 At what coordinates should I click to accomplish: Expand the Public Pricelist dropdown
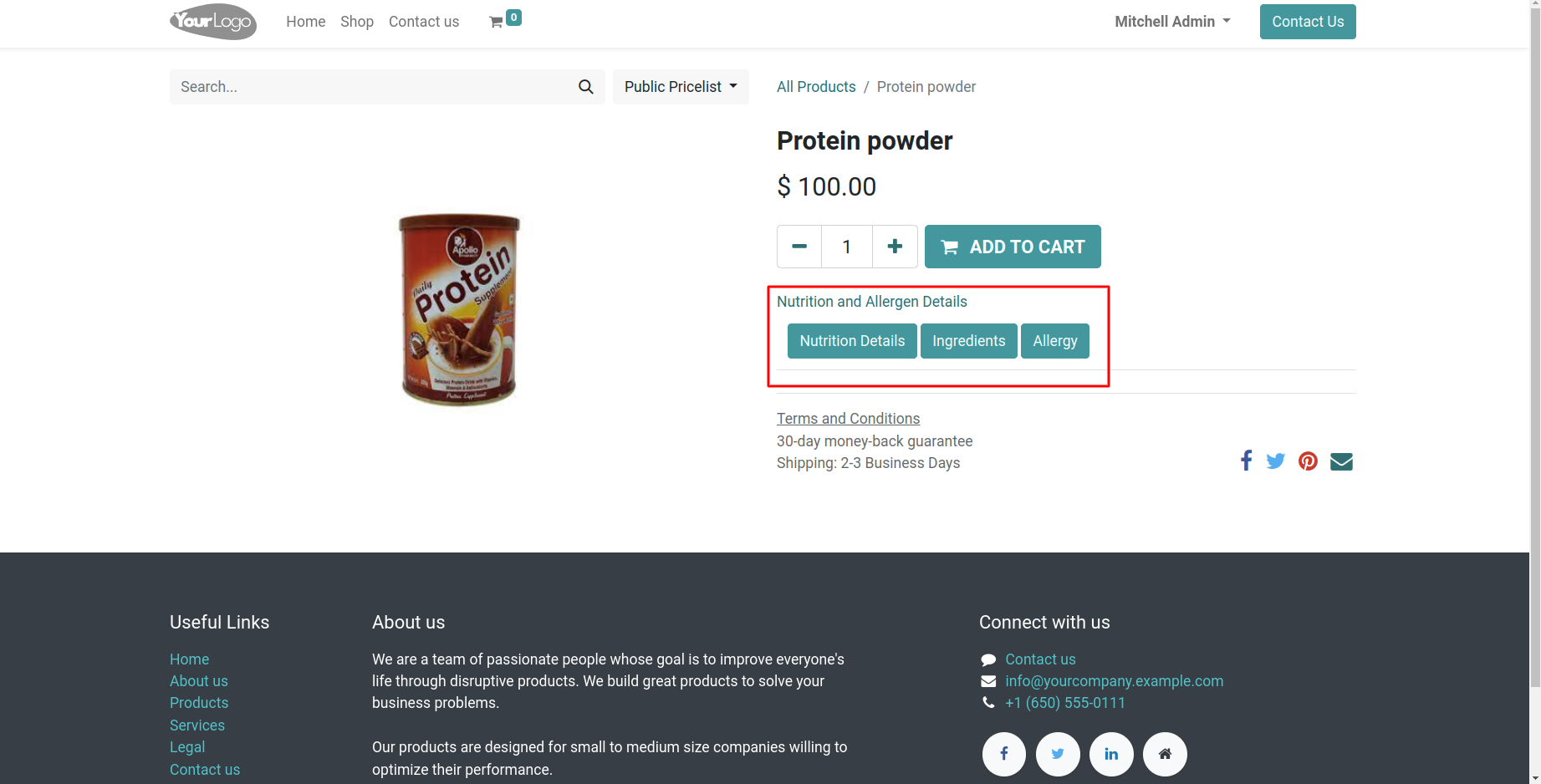(x=681, y=87)
